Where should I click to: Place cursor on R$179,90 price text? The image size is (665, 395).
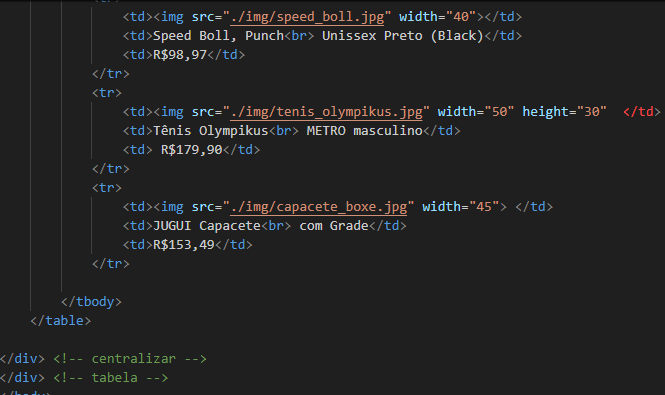pos(192,150)
